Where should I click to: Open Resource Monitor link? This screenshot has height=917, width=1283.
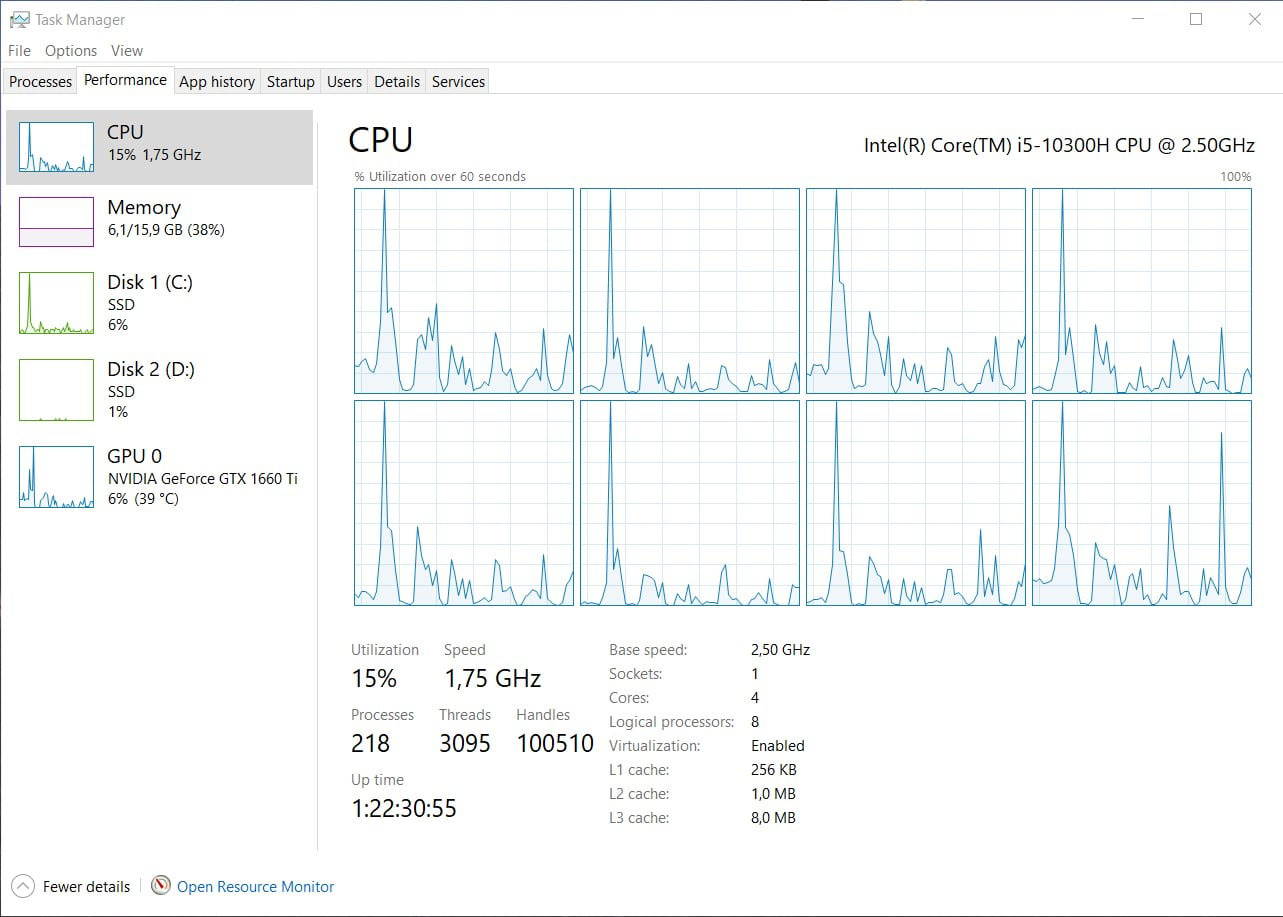click(255, 887)
